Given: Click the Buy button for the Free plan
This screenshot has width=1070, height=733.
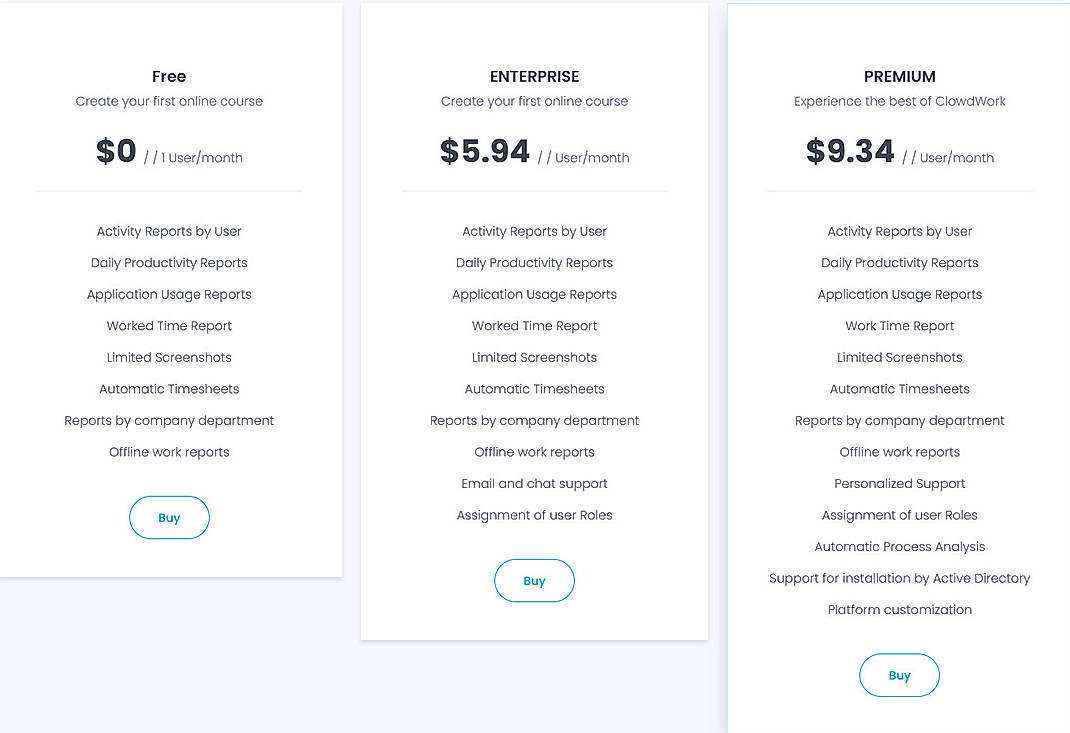Looking at the screenshot, I should pyautogui.click(x=169, y=517).
